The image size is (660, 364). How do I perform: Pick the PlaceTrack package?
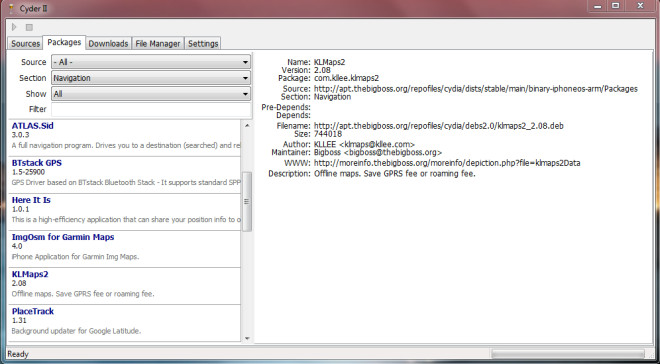click(x=124, y=323)
